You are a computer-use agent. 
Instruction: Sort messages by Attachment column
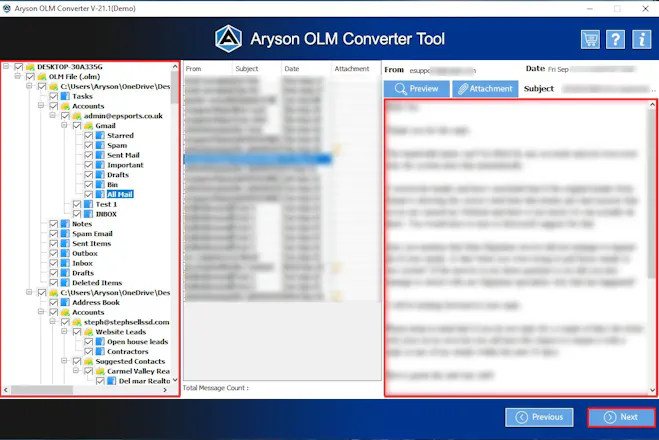356,69
